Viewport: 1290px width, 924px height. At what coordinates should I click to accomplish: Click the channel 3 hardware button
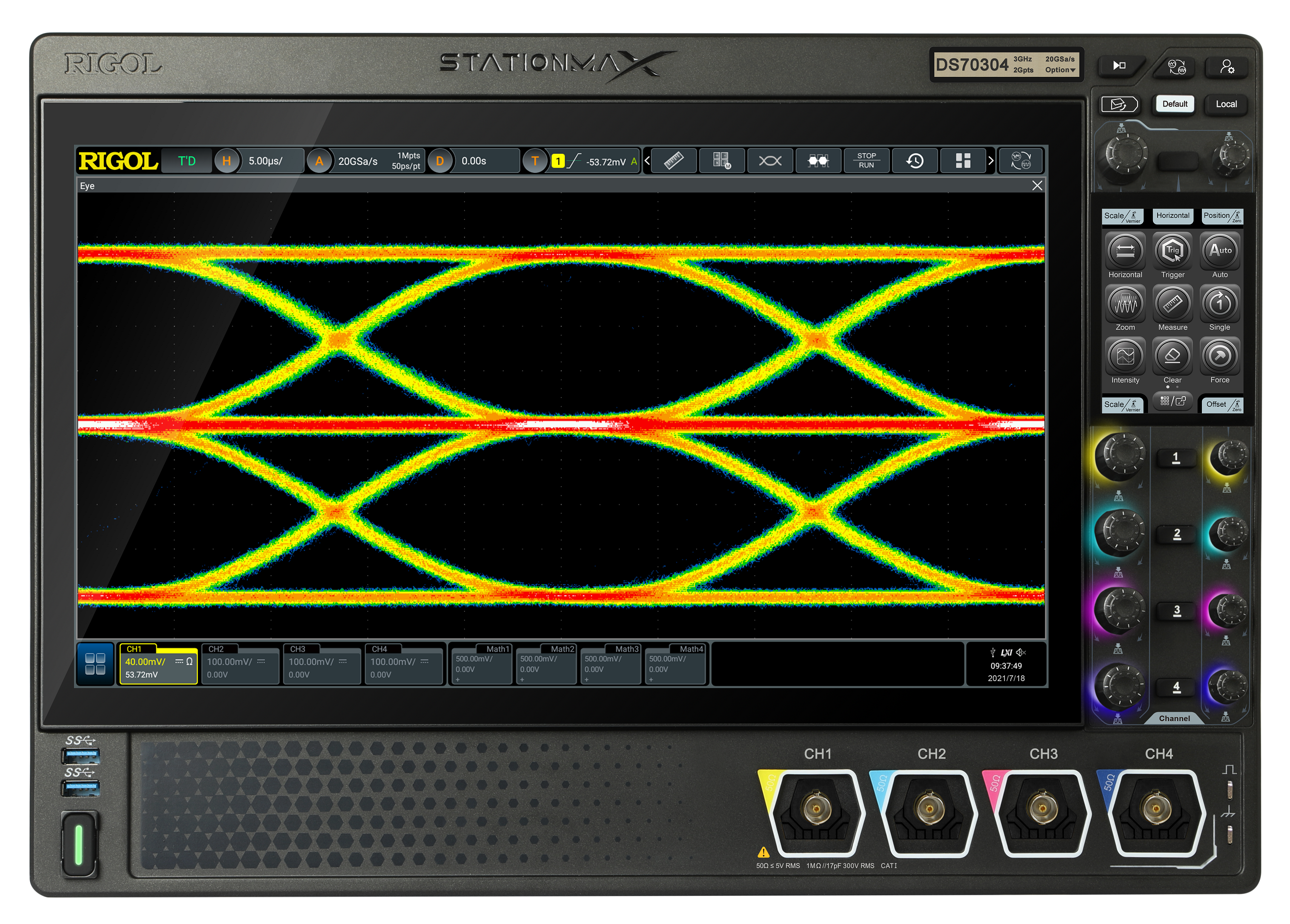point(1176,611)
